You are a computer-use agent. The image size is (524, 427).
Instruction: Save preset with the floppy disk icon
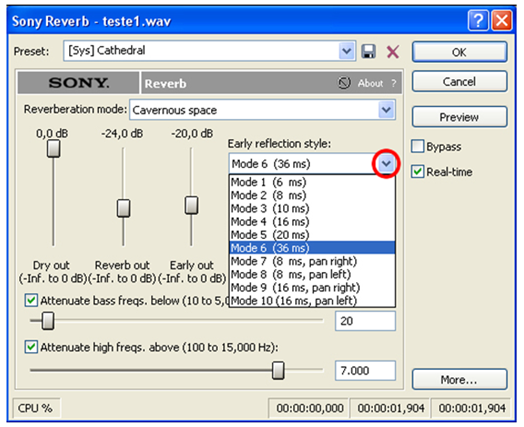[369, 52]
